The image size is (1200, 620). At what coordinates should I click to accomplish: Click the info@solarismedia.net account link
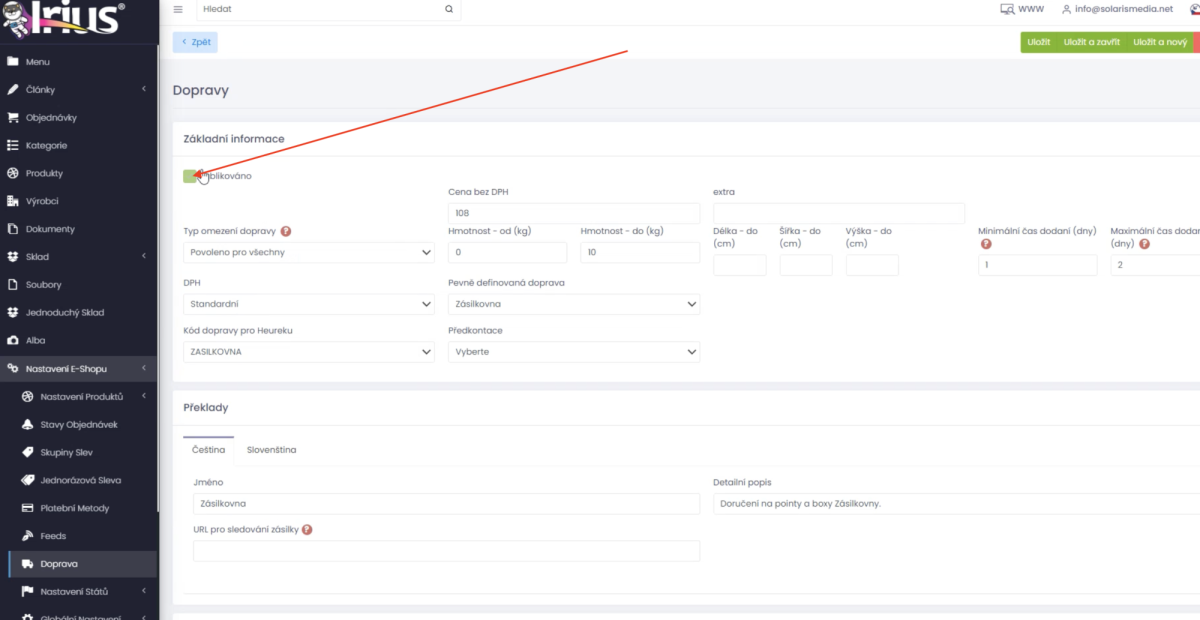(x=1124, y=9)
